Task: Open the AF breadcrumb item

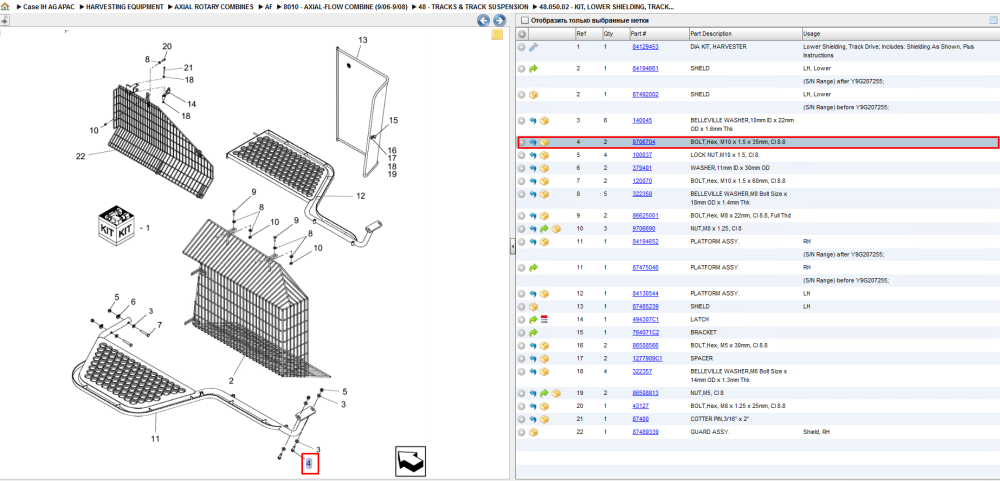Action: tap(268, 6)
